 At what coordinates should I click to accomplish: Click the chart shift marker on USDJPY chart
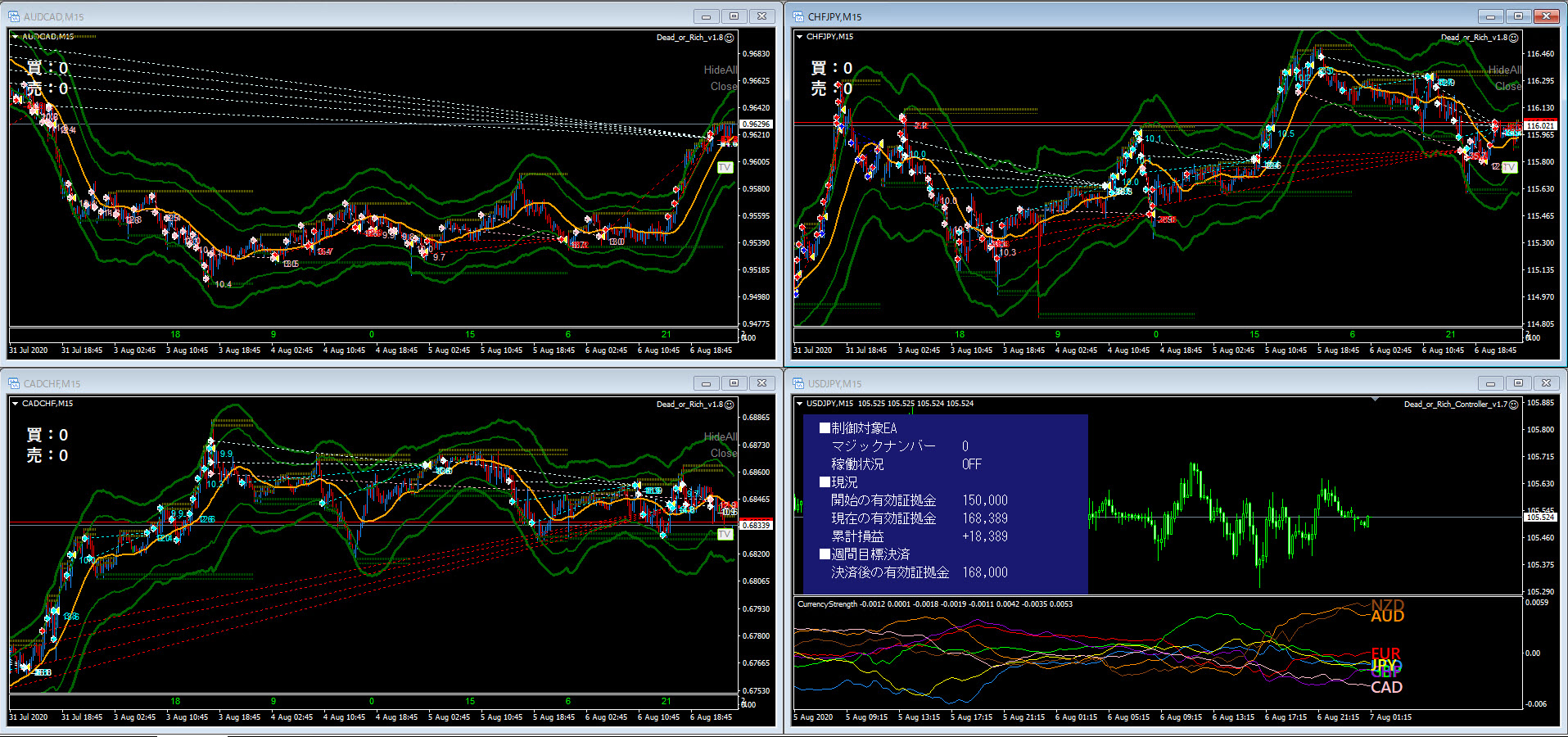pos(1375,400)
